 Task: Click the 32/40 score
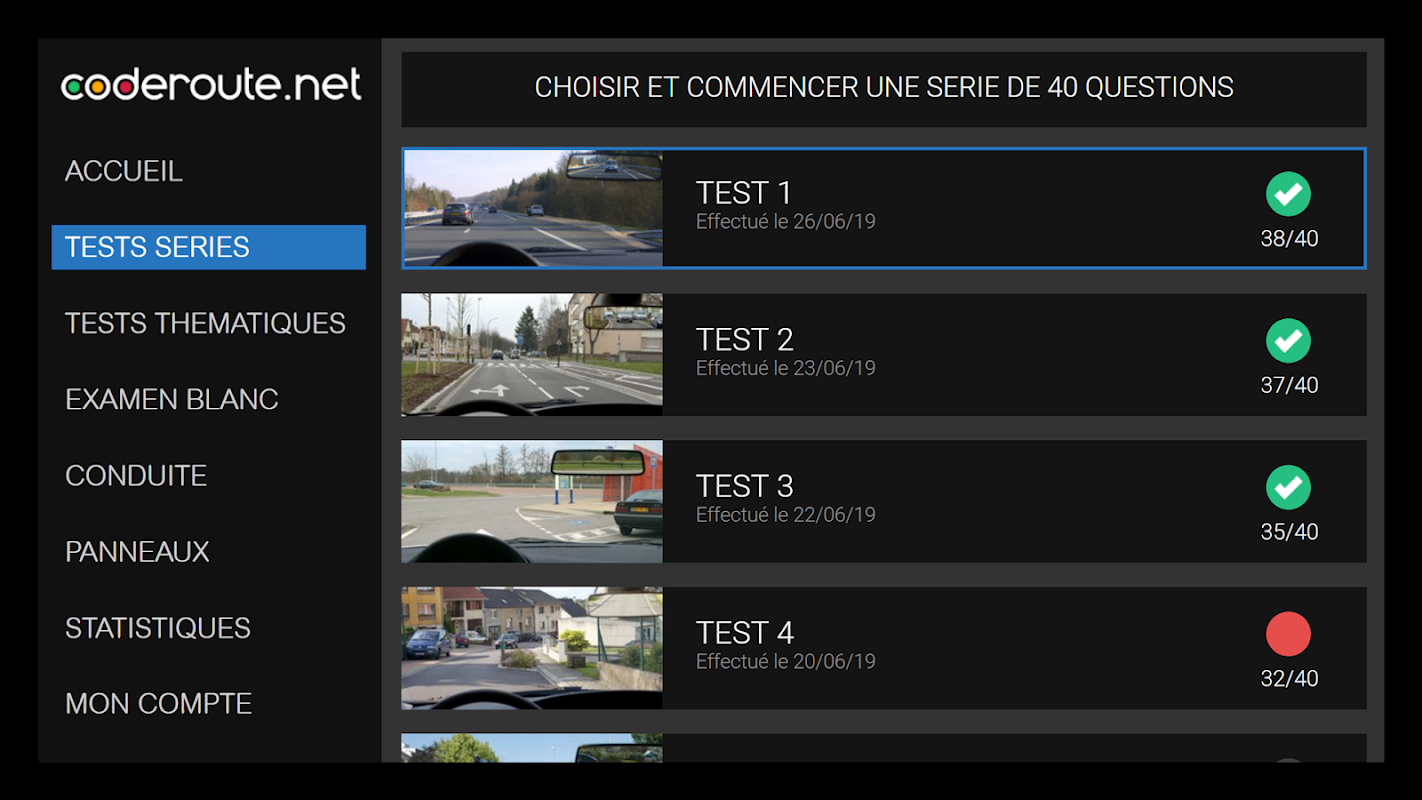[1289, 679]
